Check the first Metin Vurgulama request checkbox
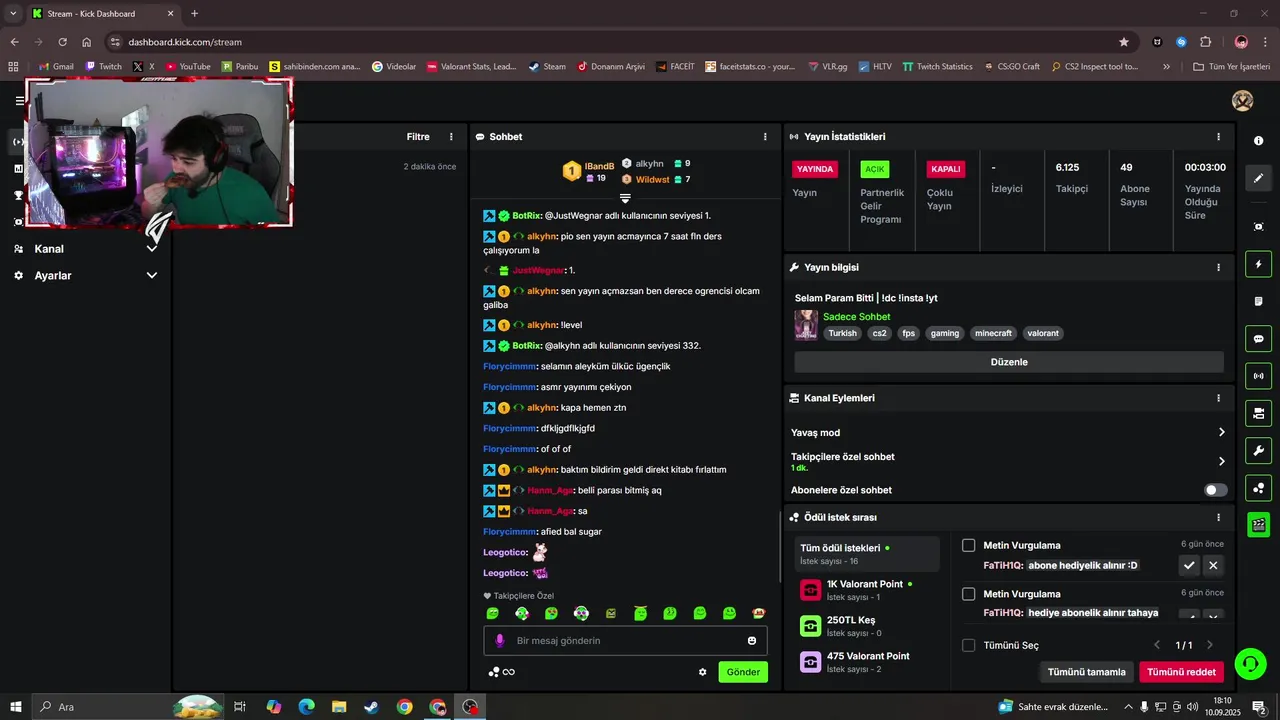 [968, 545]
